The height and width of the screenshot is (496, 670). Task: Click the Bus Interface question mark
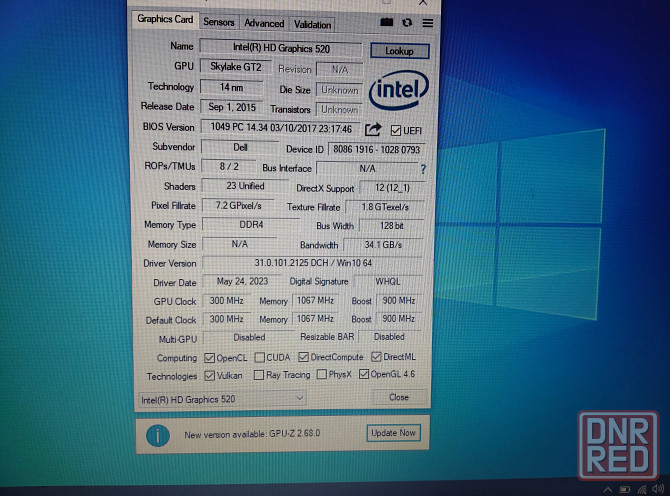(423, 169)
